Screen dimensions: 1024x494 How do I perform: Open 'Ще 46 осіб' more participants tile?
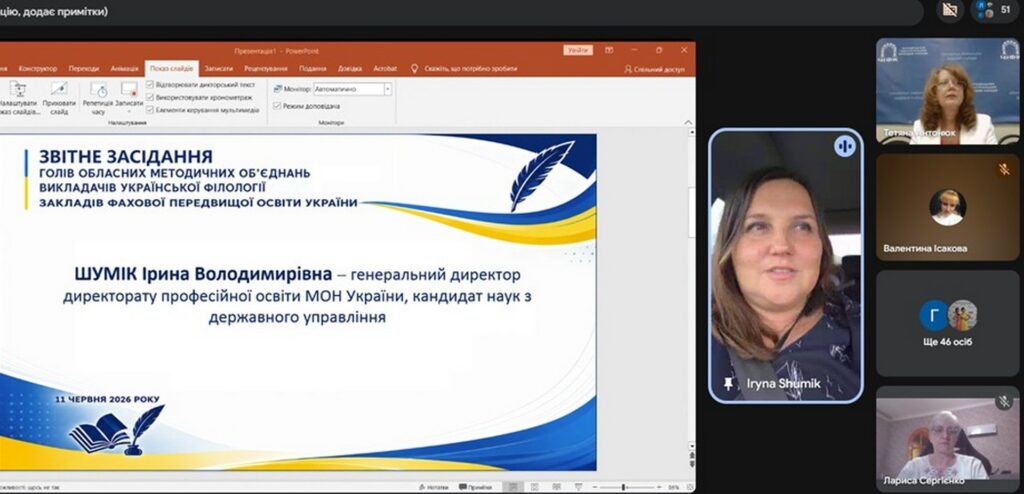point(947,323)
